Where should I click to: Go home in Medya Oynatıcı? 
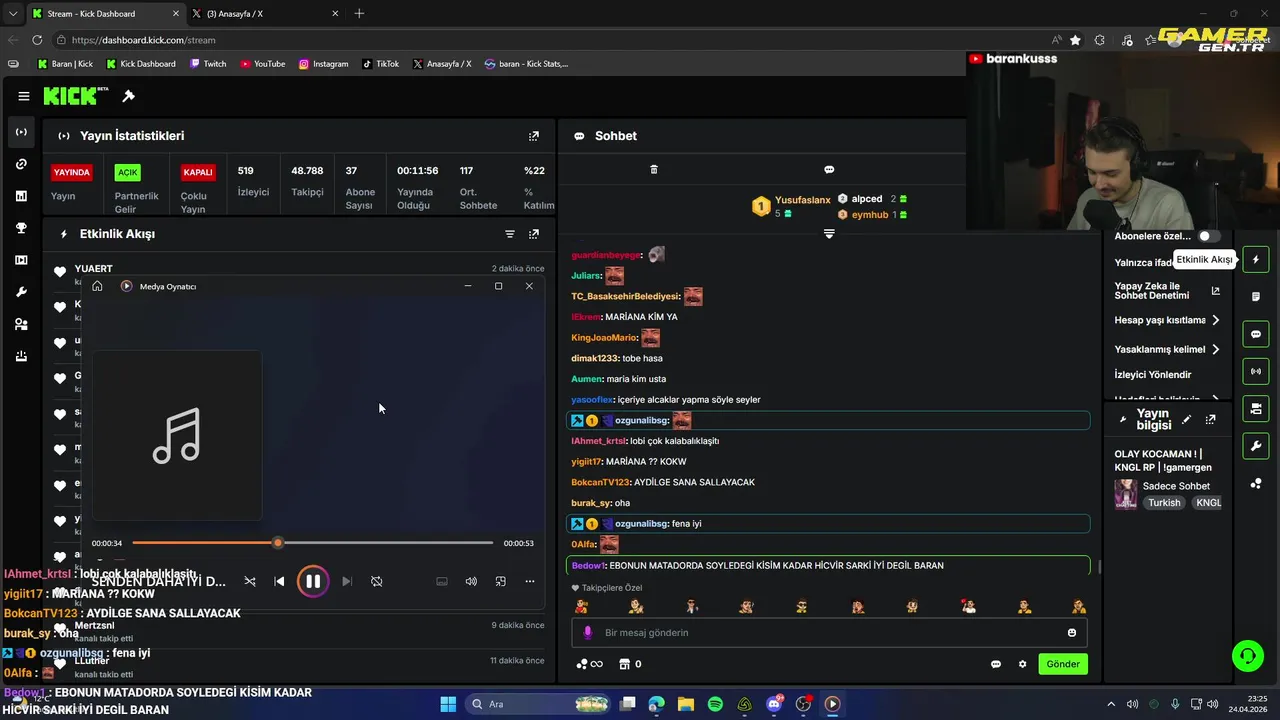[97, 286]
